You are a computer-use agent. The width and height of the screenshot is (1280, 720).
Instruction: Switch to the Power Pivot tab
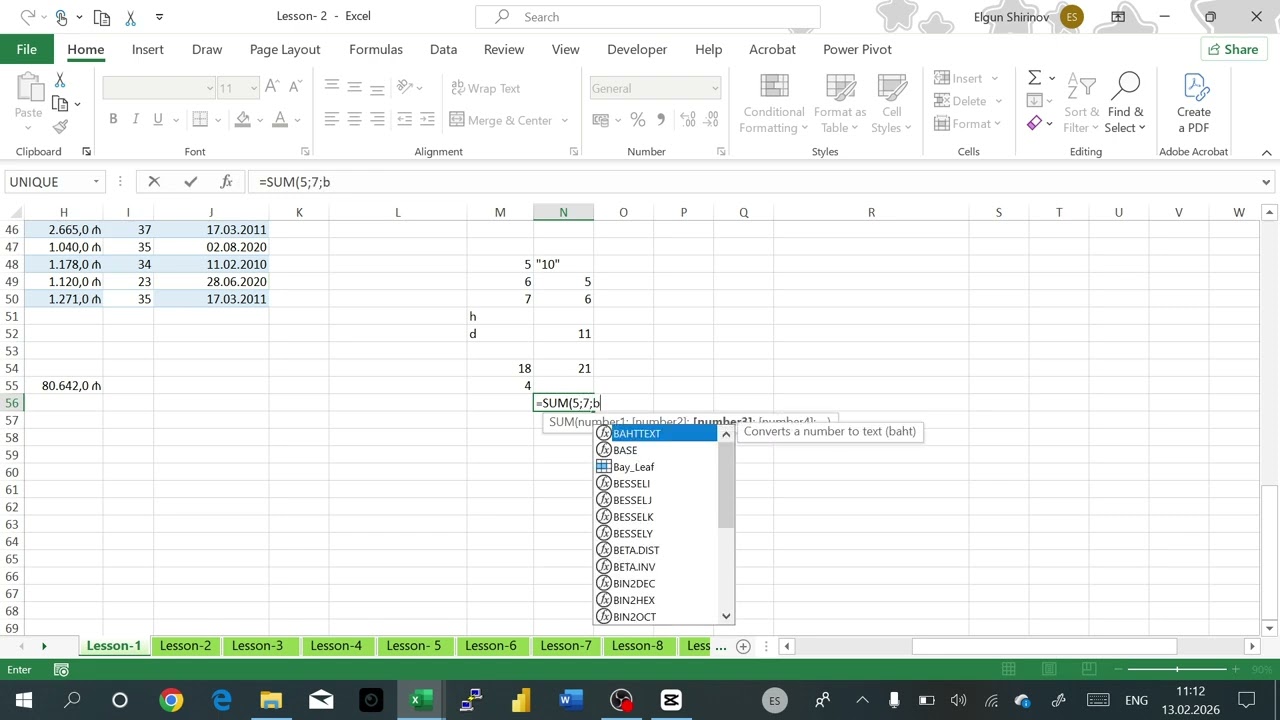[x=857, y=49]
